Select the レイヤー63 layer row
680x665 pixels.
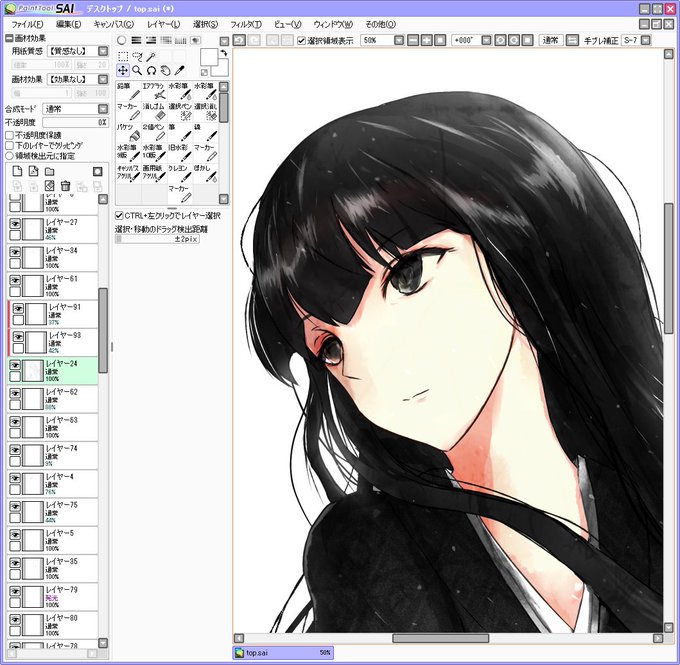click(52, 427)
